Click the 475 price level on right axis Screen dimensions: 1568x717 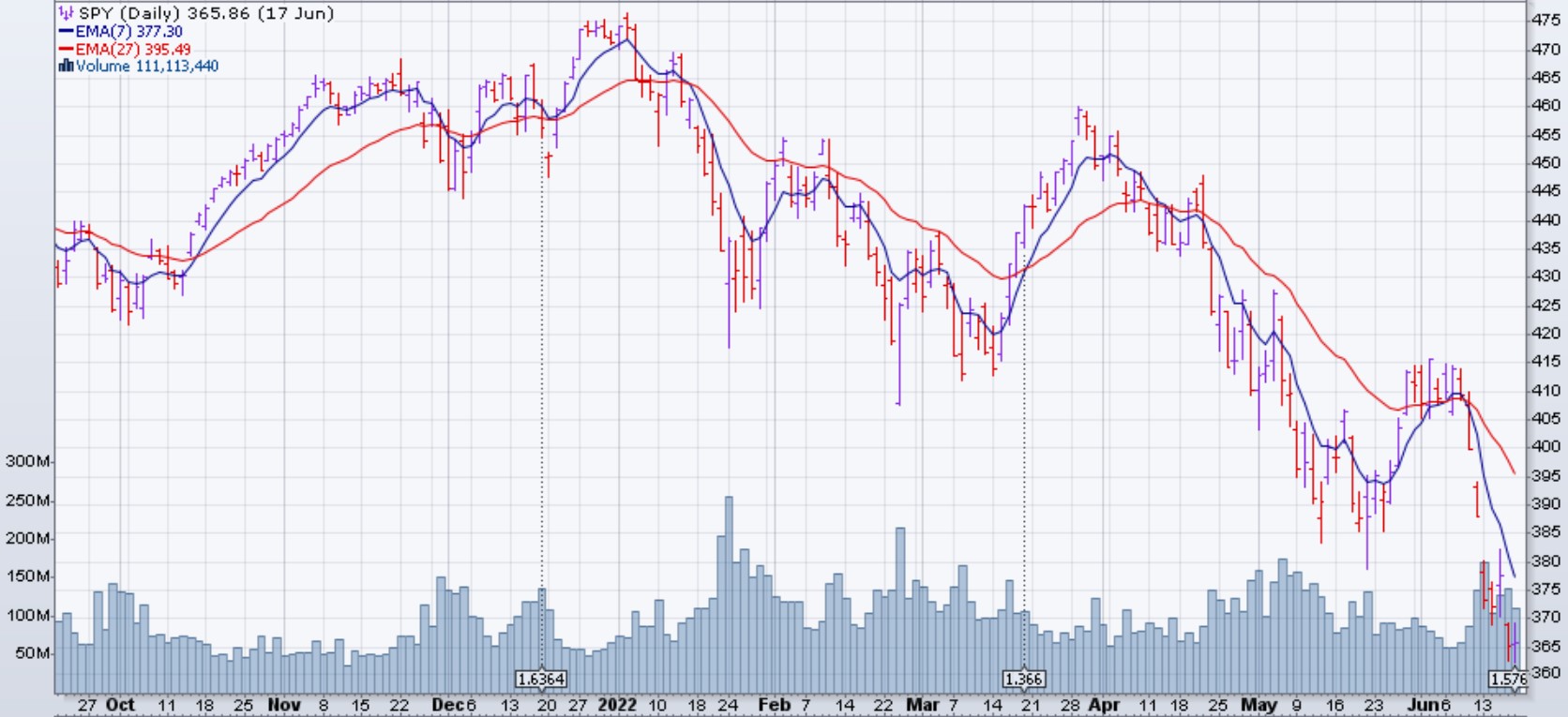pos(1545,20)
